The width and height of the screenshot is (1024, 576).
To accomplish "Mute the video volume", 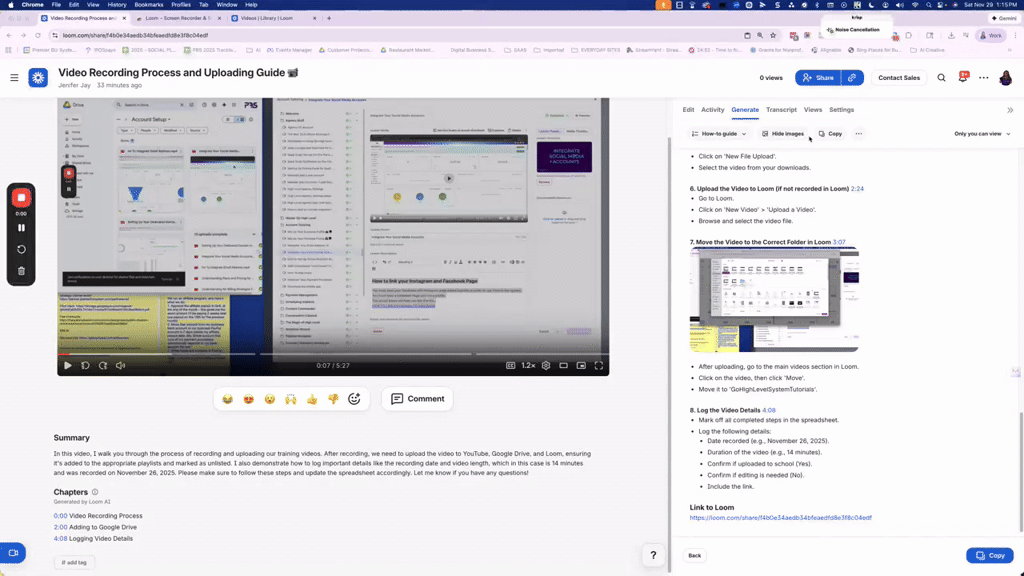I will pos(121,366).
